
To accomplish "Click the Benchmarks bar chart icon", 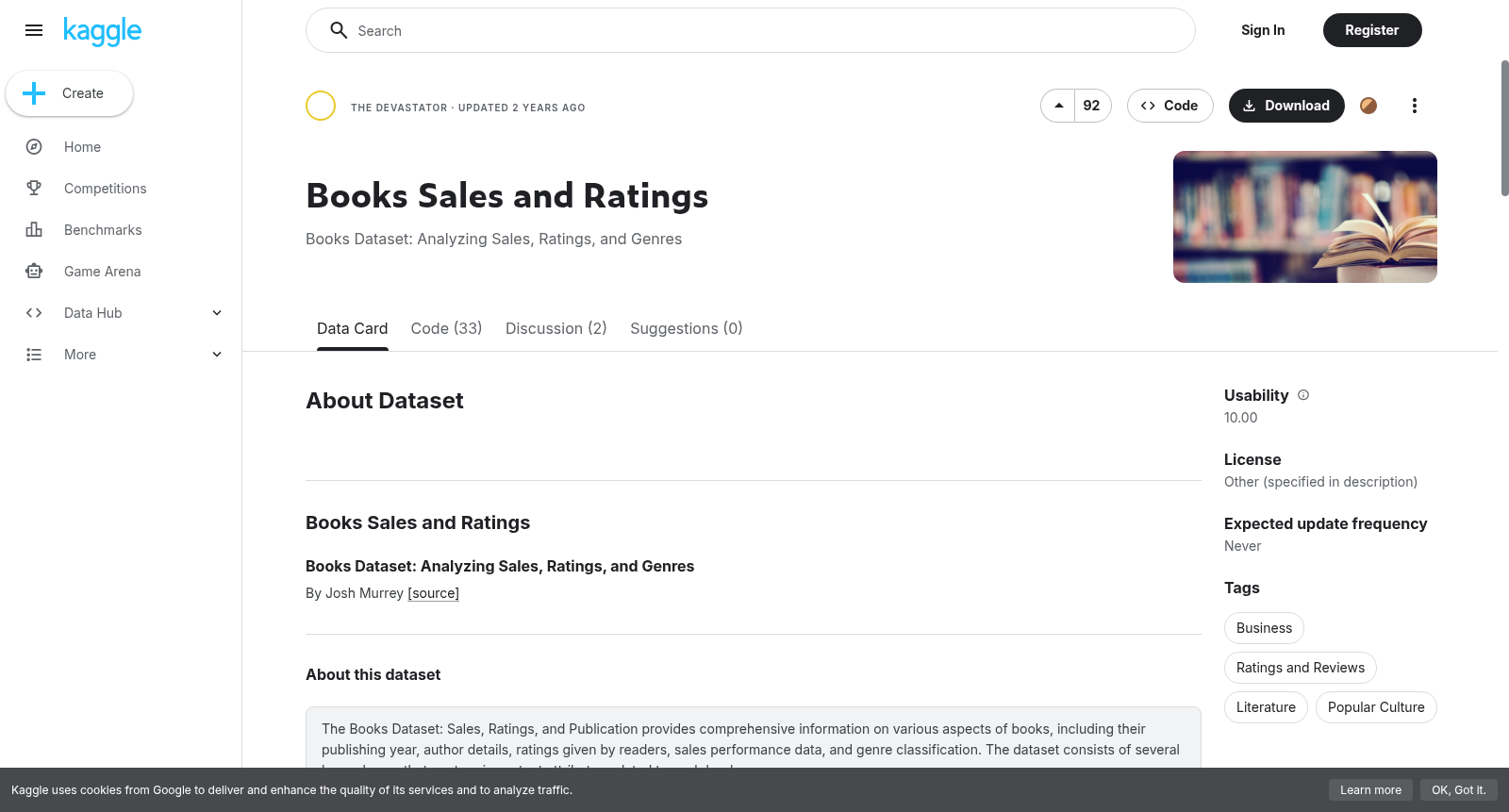I will pyautogui.click(x=34, y=230).
